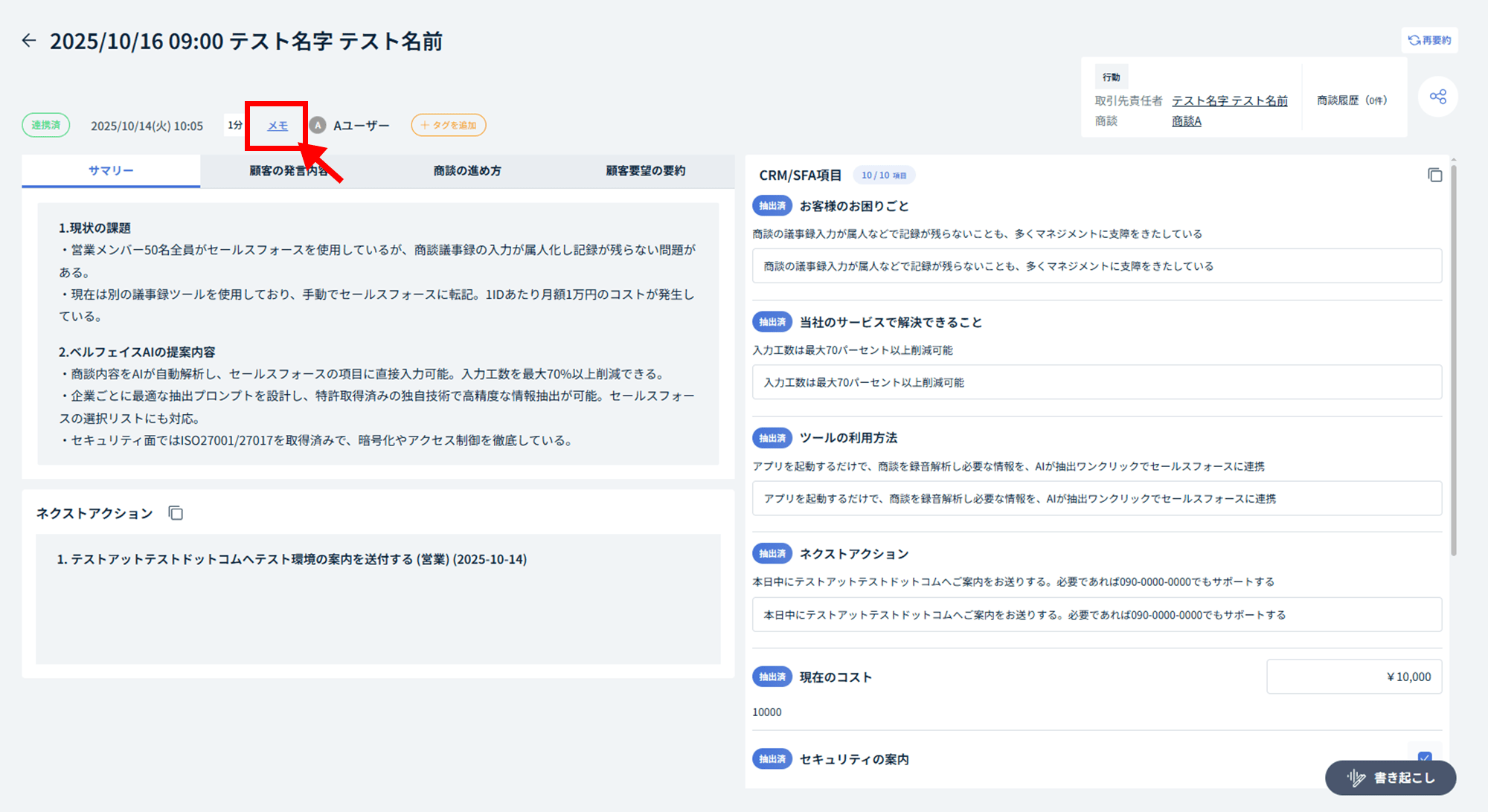Copy CRM/SFA items using copy icon
The height and width of the screenshot is (812, 1488).
click(1434, 175)
